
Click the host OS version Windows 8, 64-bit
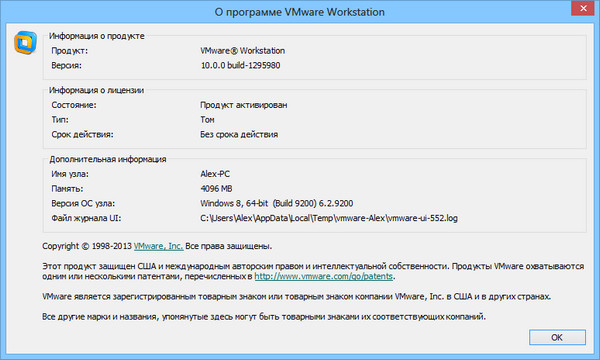[277, 204]
